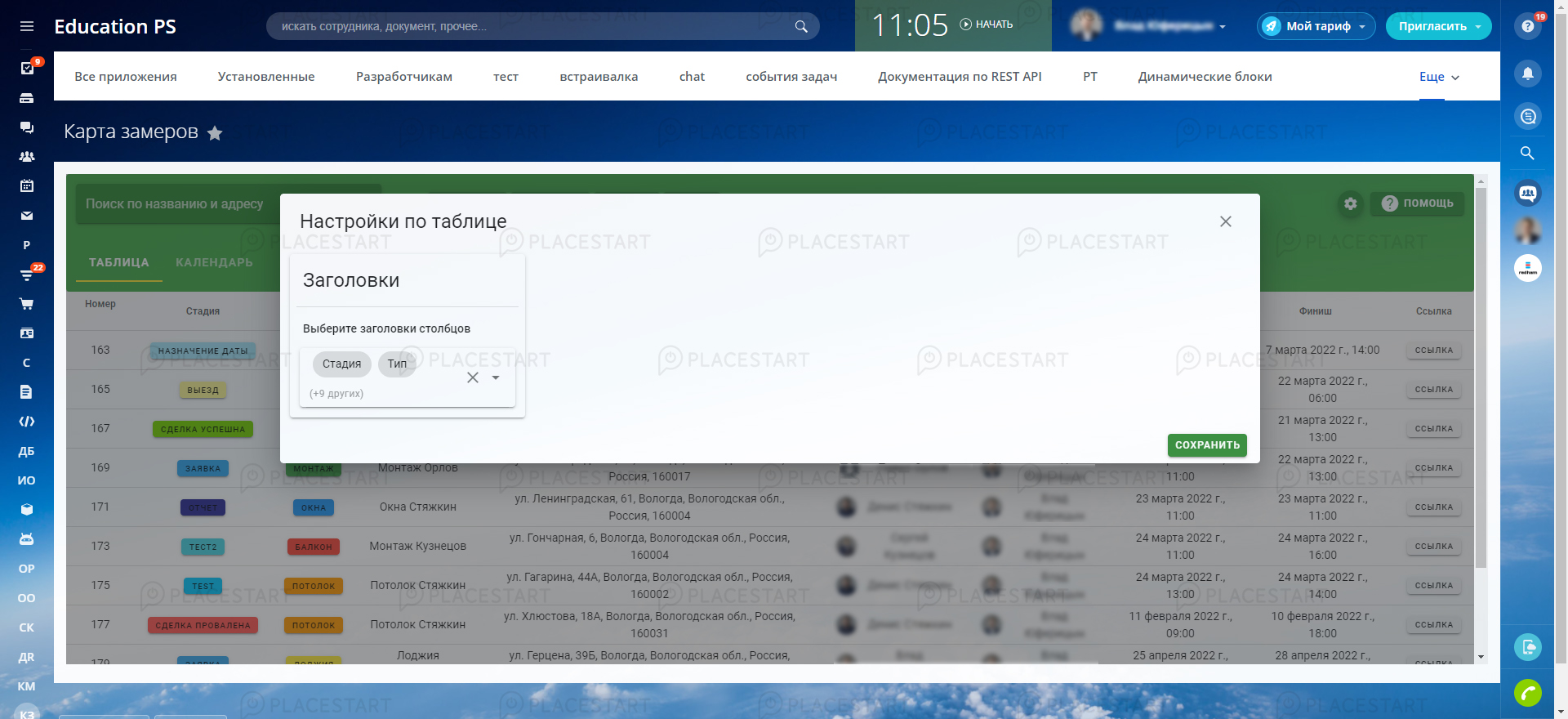The image size is (1568, 719).
Task: Open help icon with badge 19
Action: click(1528, 26)
